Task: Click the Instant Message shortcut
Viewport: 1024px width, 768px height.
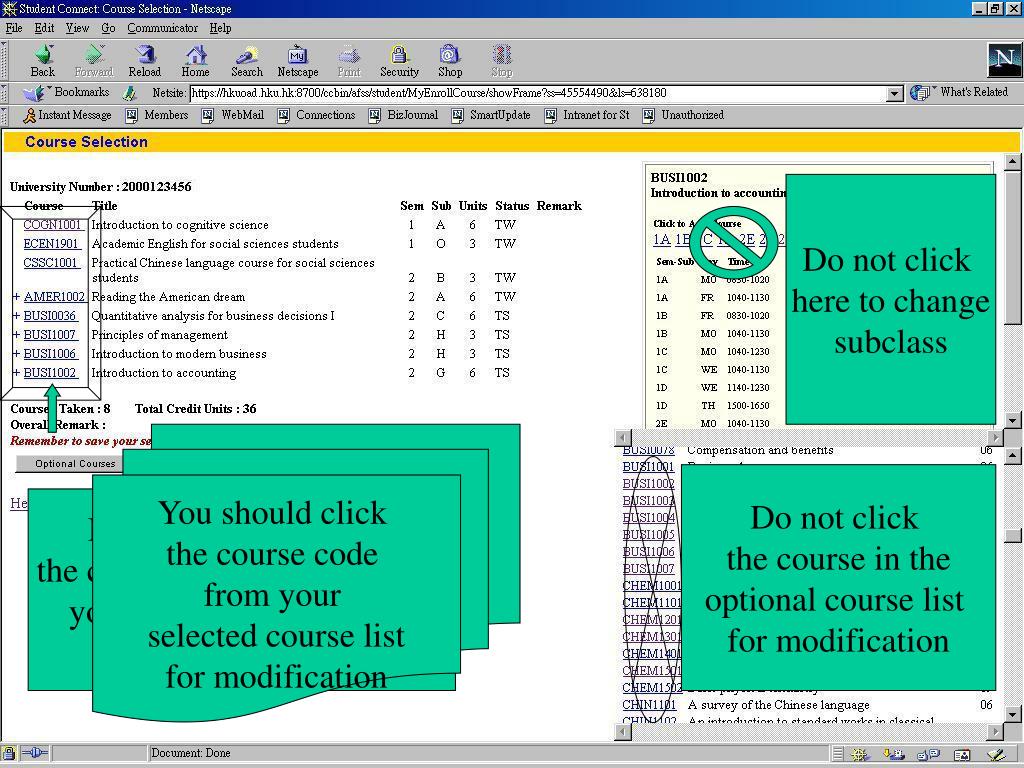Action: pyautogui.click(x=67, y=115)
